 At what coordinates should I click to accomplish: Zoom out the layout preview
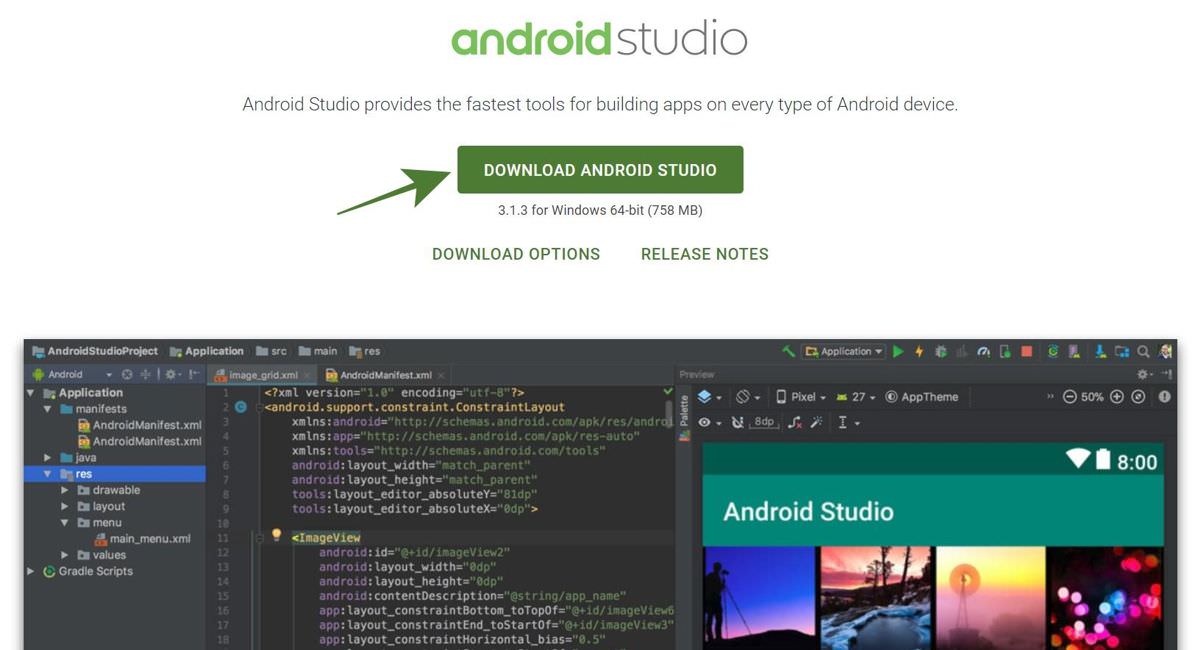1070,397
